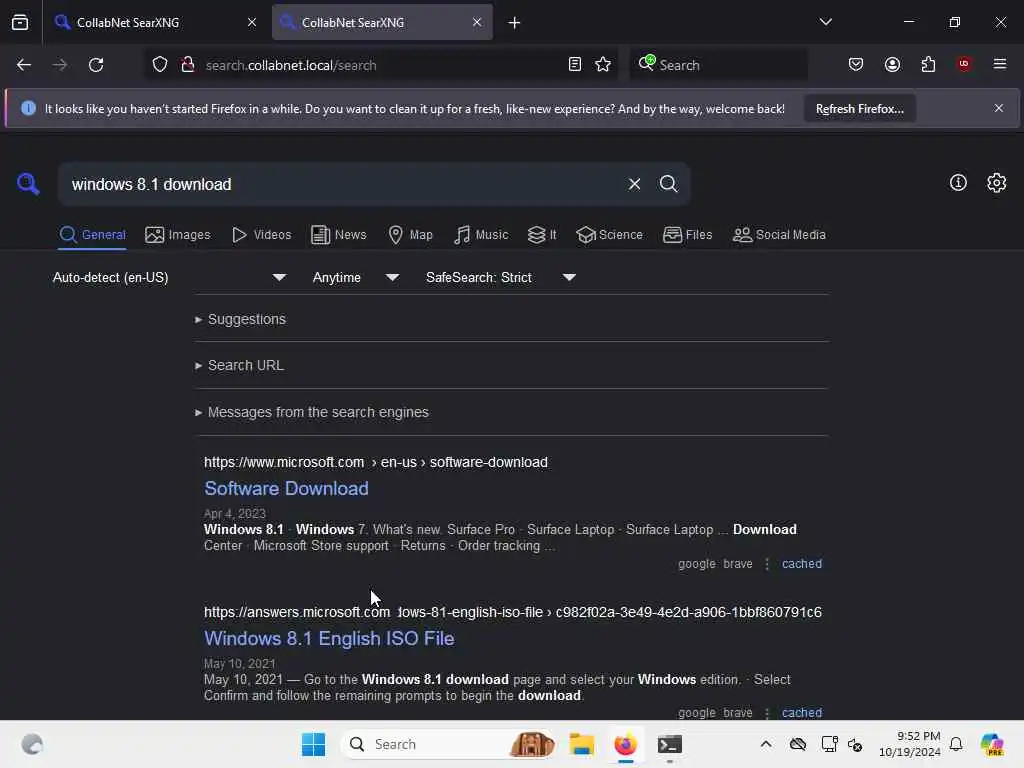This screenshot has height=768, width=1024.
Task: Click the Refresh Firefox button
Action: click(859, 109)
